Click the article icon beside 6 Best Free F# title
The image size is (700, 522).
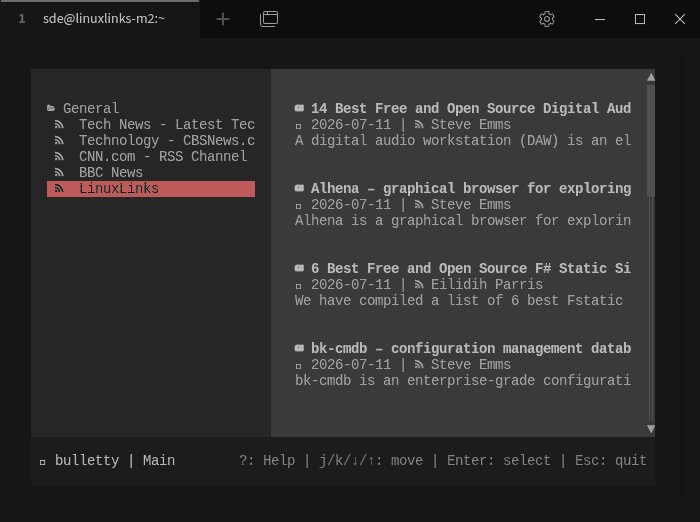299,268
